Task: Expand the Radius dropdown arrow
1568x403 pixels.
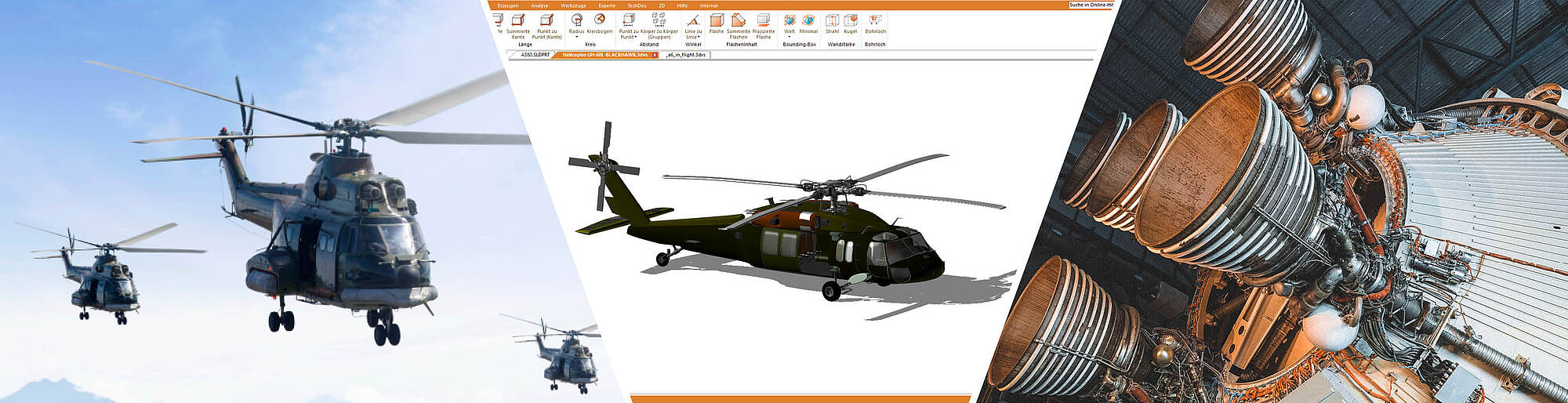Action: point(576,37)
